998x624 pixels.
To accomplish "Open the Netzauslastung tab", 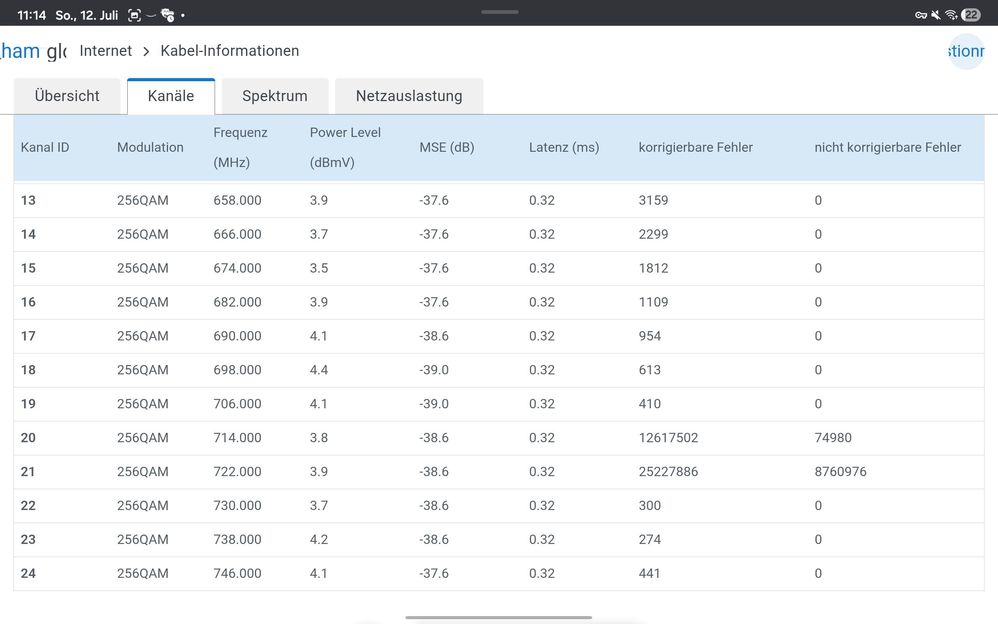I will click(409, 96).
